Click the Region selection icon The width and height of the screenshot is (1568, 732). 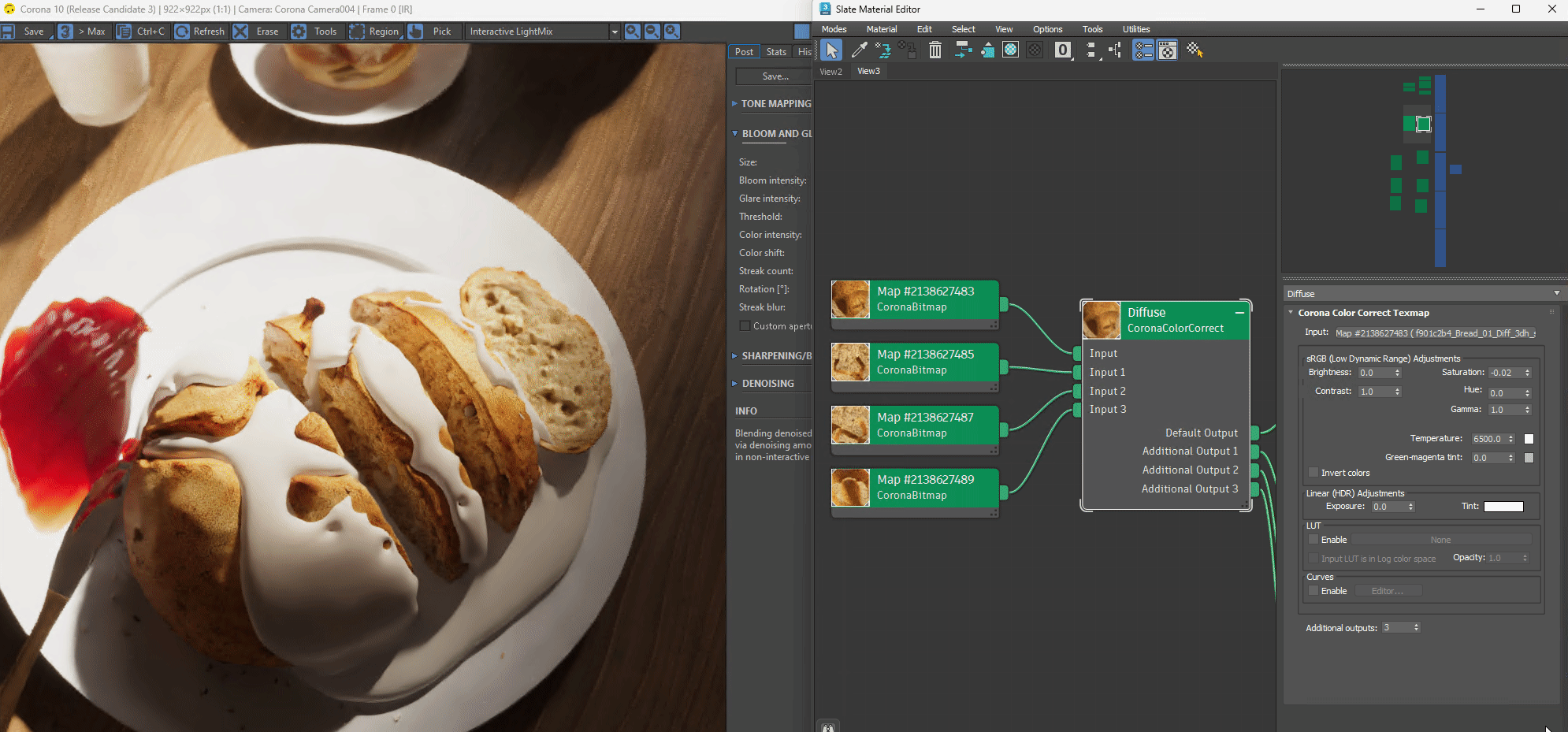[x=357, y=32]
